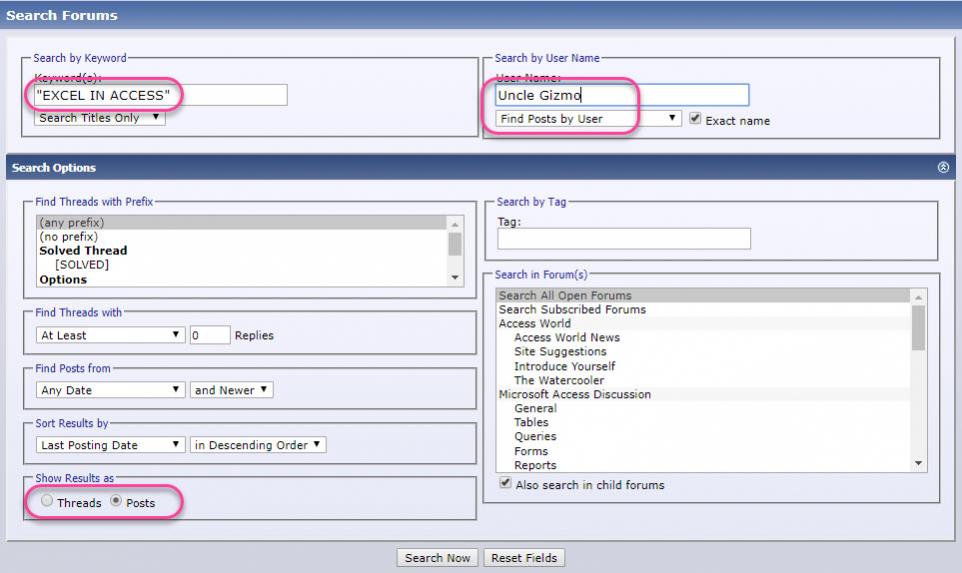The image size is (962, 573).
Task: Select The Watercooler forum
Action: [x=704, y=380]
